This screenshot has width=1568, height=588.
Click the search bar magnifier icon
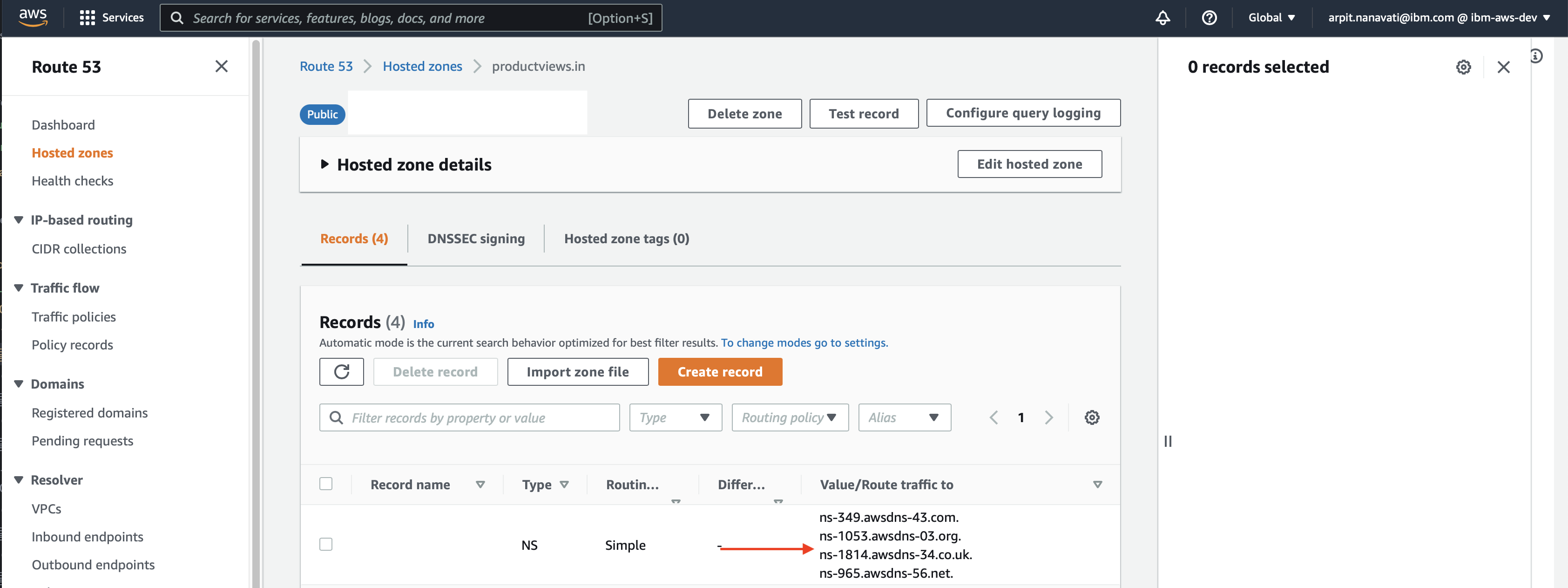[177, 18]
